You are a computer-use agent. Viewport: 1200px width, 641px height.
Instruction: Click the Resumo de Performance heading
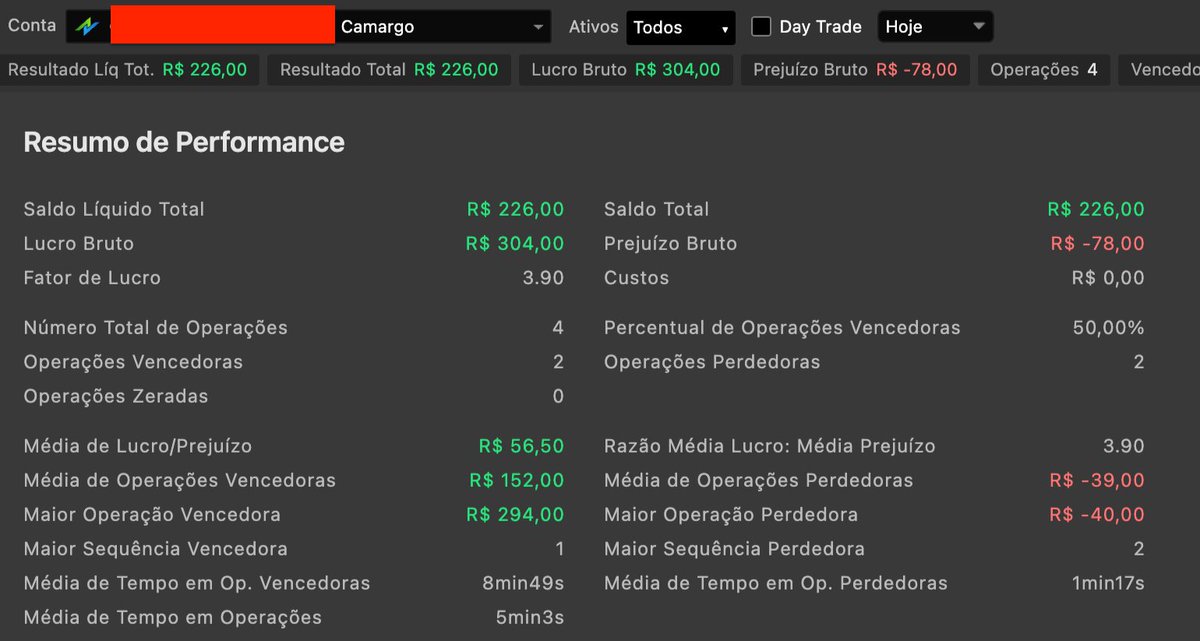(x=184, y=143)
